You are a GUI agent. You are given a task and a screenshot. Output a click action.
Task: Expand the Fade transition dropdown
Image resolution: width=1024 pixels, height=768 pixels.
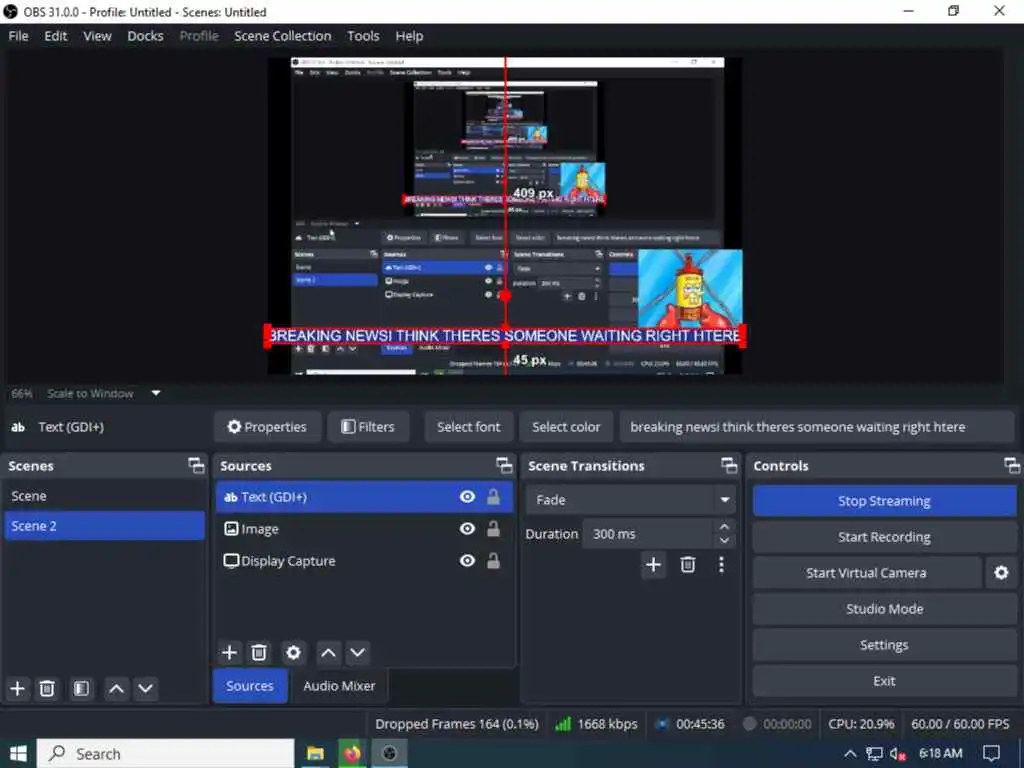tap(724, 500)
